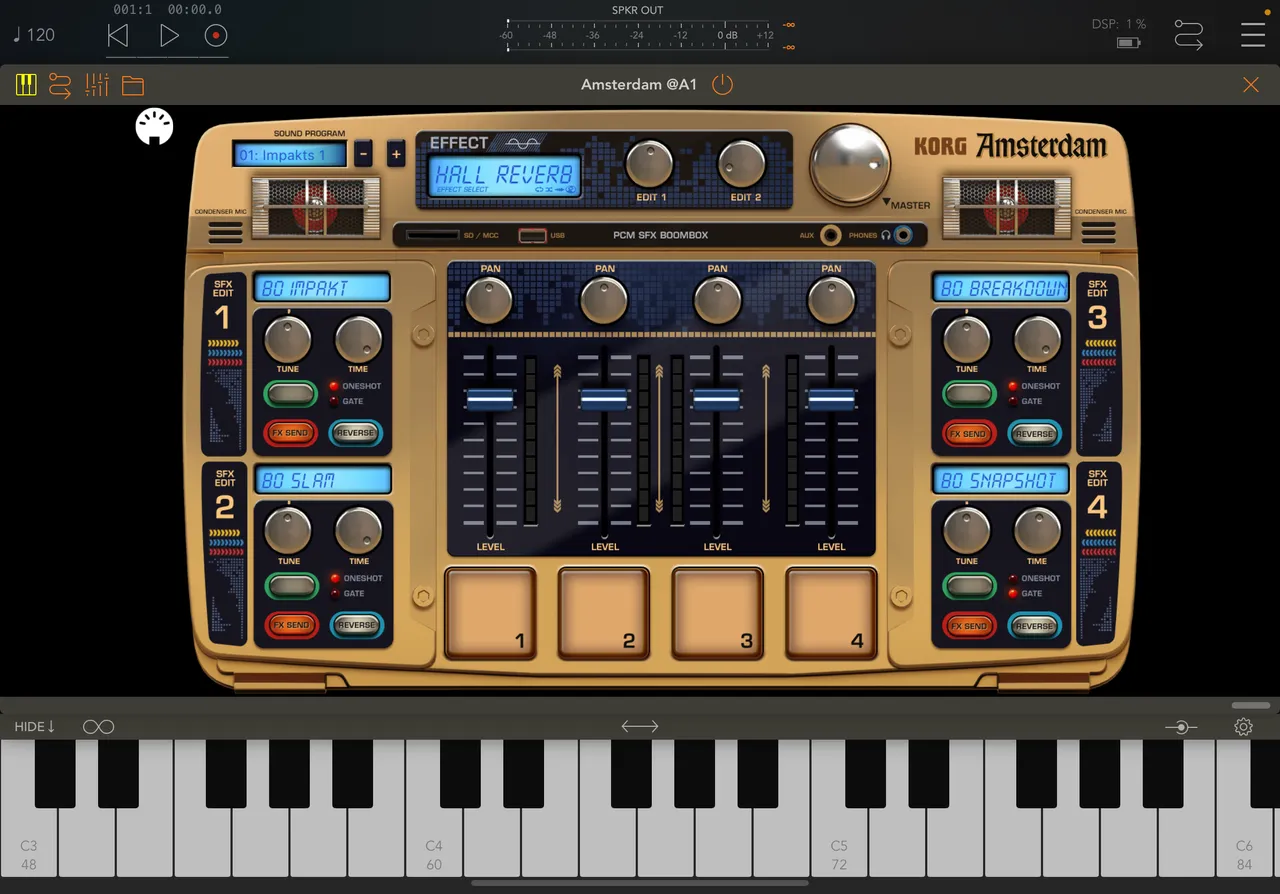Click the second channel PAN knob
Image resolution: width=1280 pixels, height=894 pixels.
[604, 300]
